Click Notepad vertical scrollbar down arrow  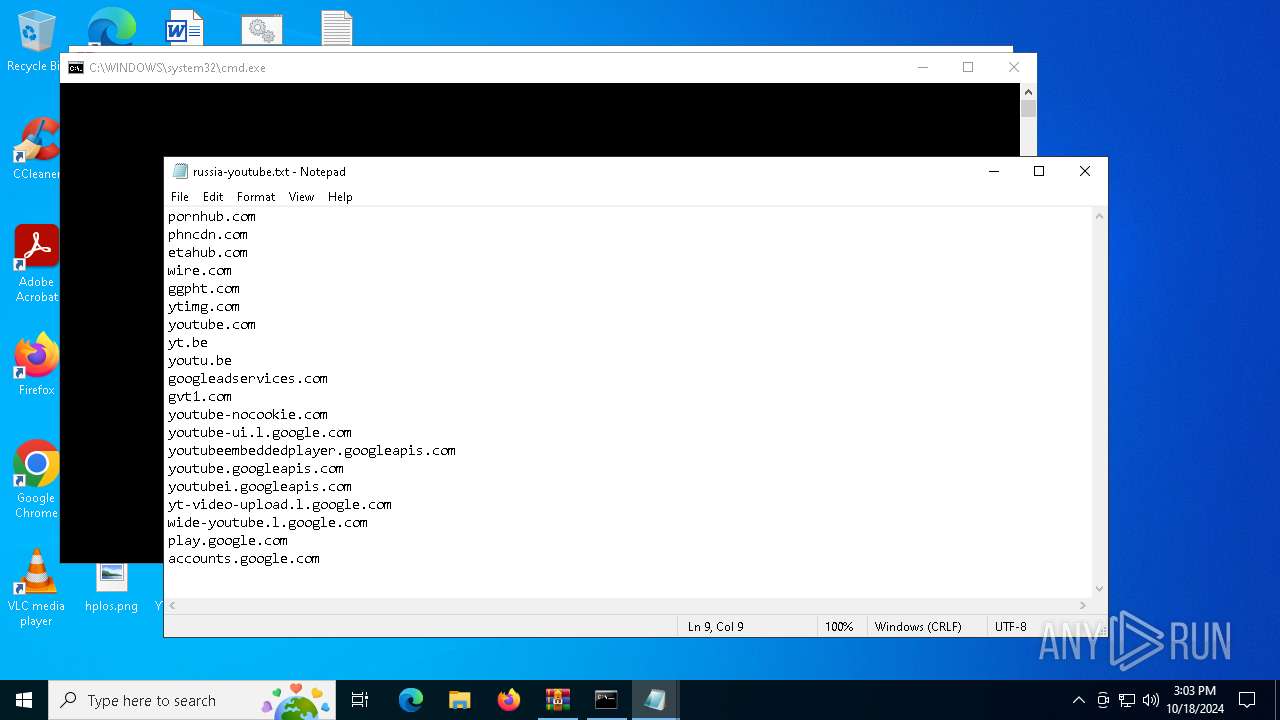[1099, 589]
